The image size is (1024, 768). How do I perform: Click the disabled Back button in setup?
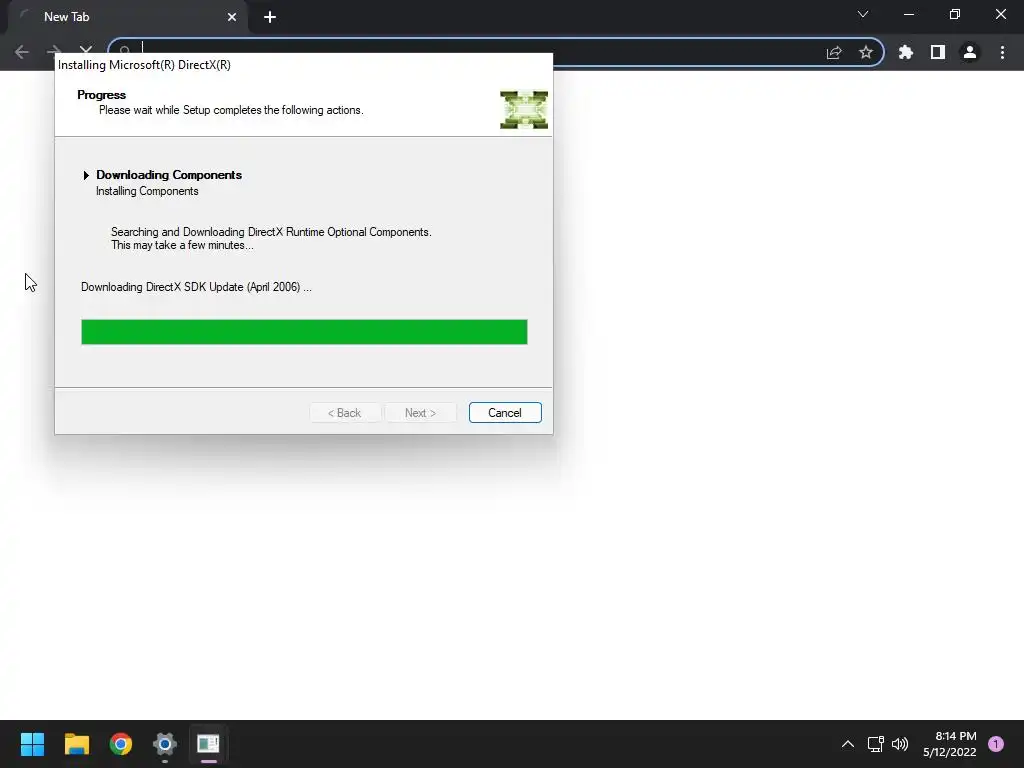coord(344,413)
